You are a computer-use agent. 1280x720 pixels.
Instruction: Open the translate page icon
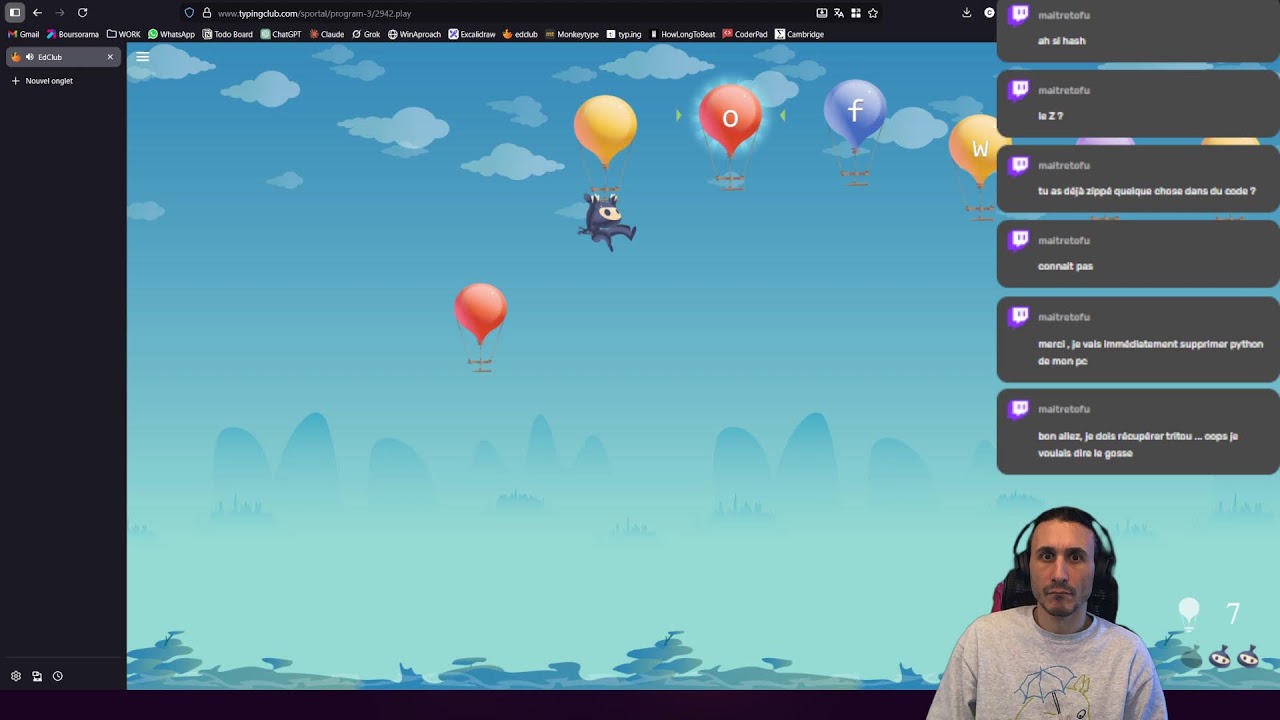pos(839,13)
